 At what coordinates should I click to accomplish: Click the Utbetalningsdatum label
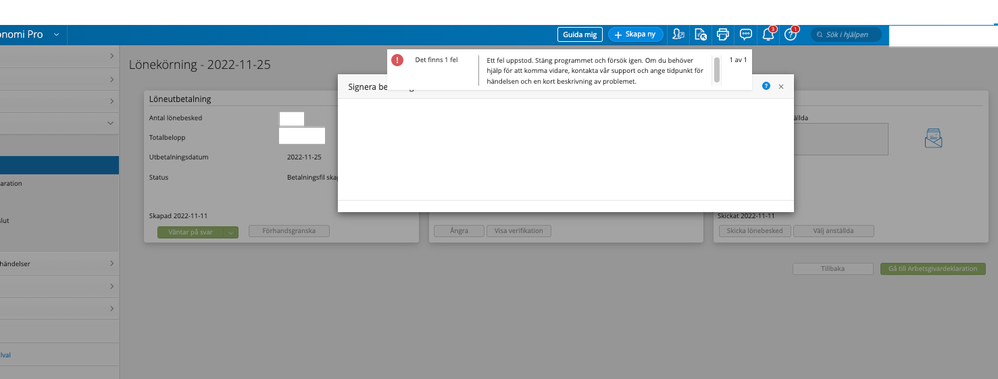[x=179, y=157]
